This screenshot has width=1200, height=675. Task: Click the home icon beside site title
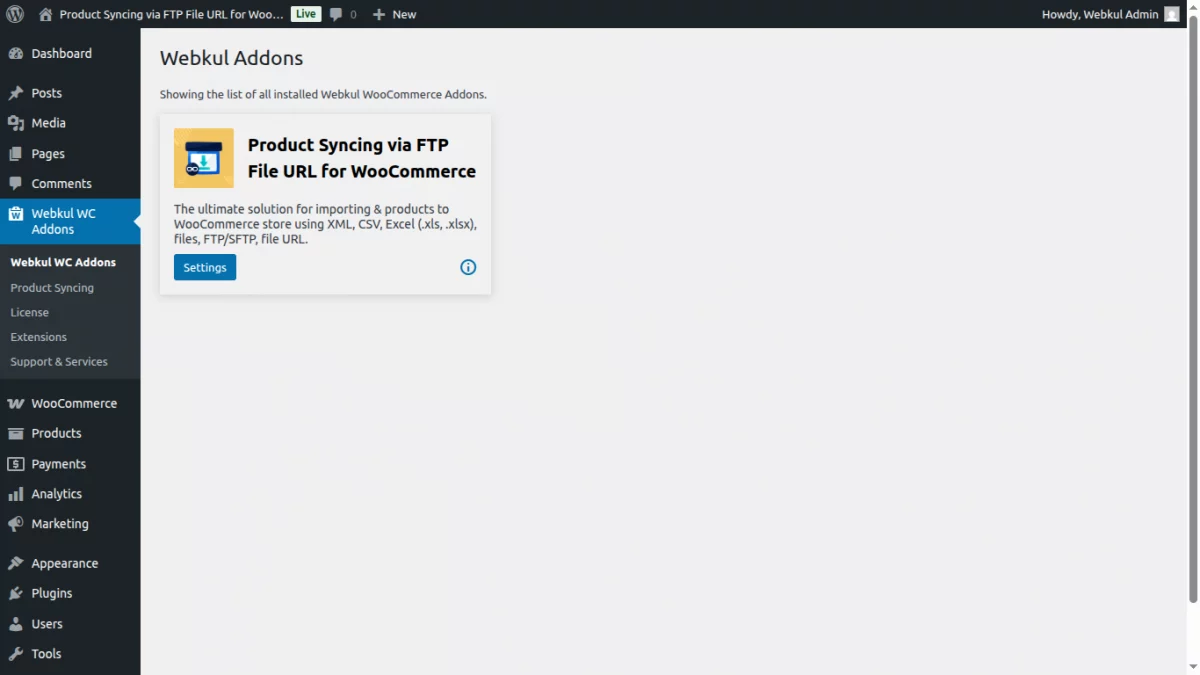click(x=42, y=14)
